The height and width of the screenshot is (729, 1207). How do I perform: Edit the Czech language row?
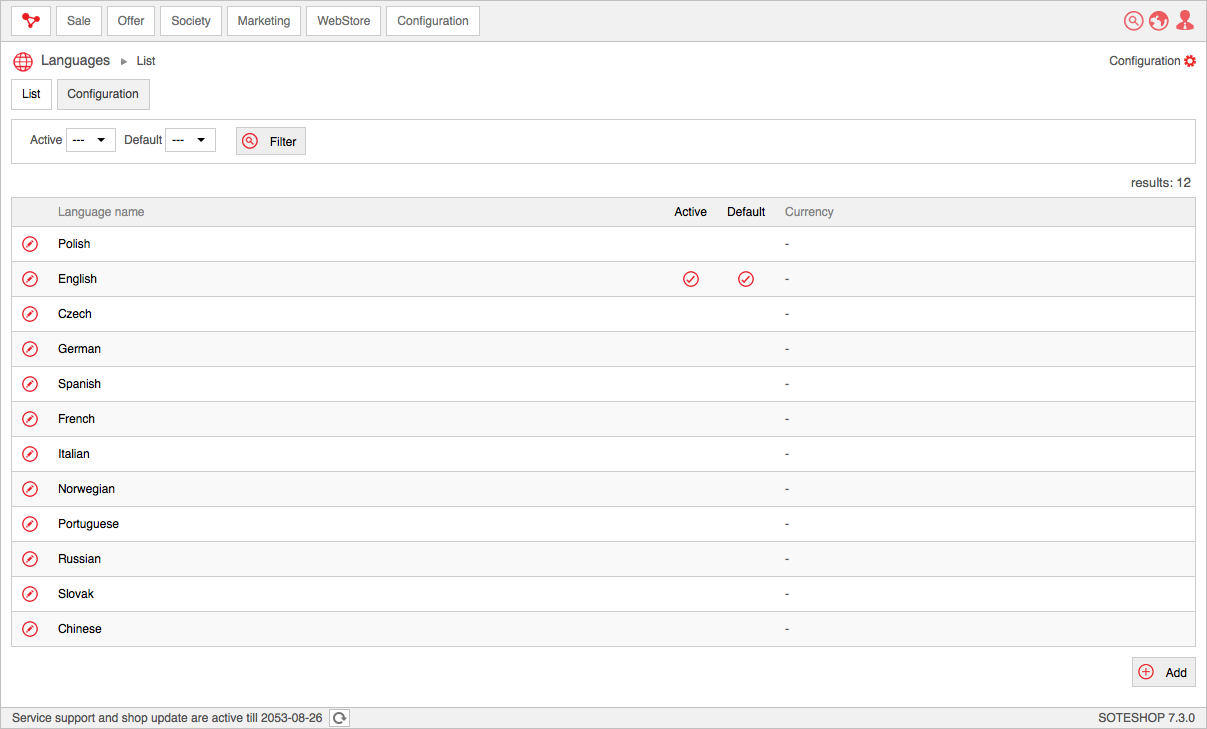coord(30,314)
